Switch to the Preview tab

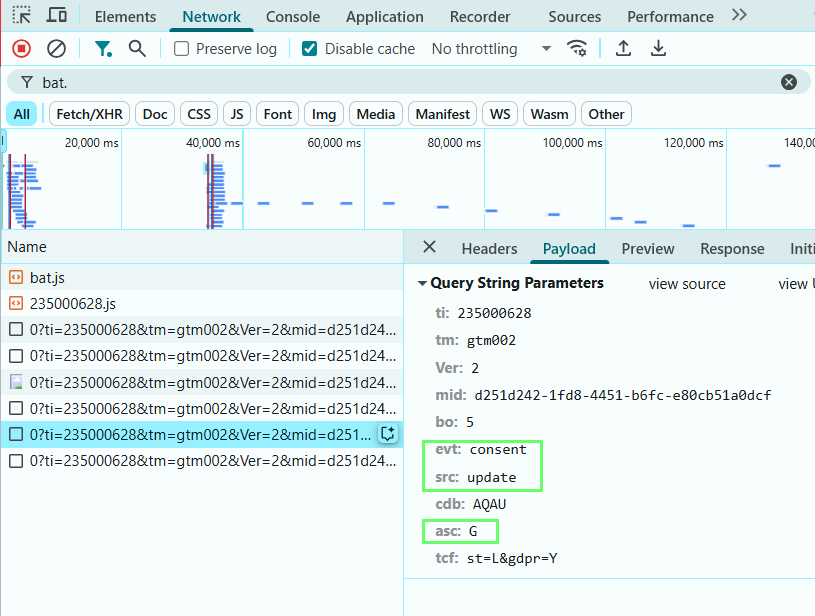click(x=648, y=248)
